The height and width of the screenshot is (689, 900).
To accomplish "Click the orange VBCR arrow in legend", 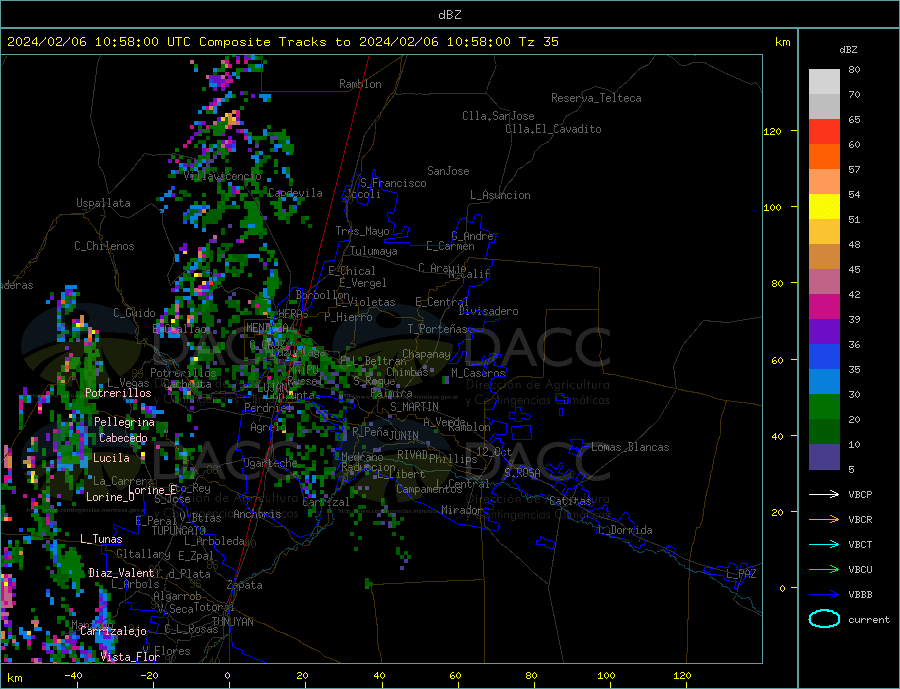I will [x=824, y=520].
